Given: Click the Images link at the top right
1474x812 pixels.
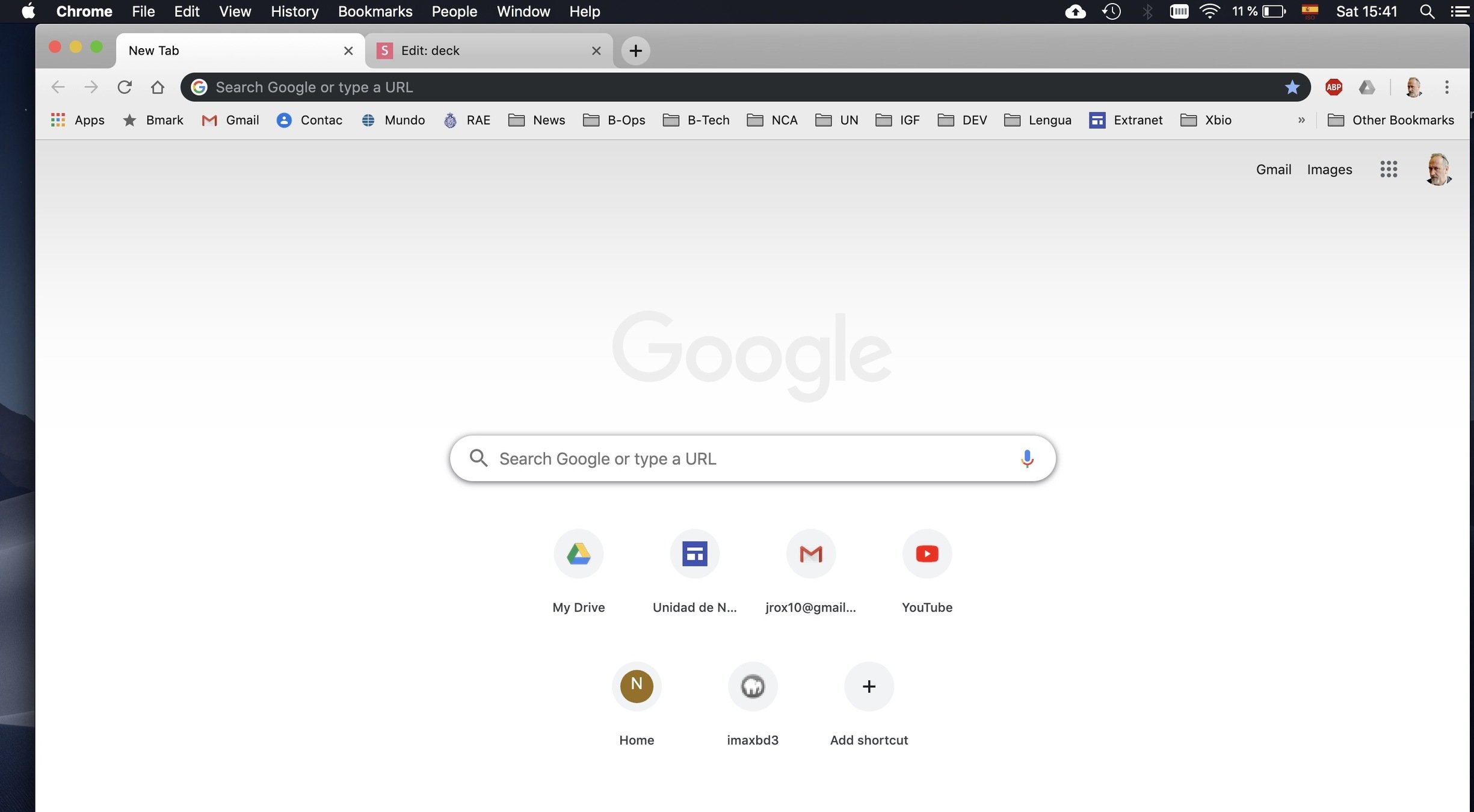Looking at the screenshot, I should pos(1329,170).
